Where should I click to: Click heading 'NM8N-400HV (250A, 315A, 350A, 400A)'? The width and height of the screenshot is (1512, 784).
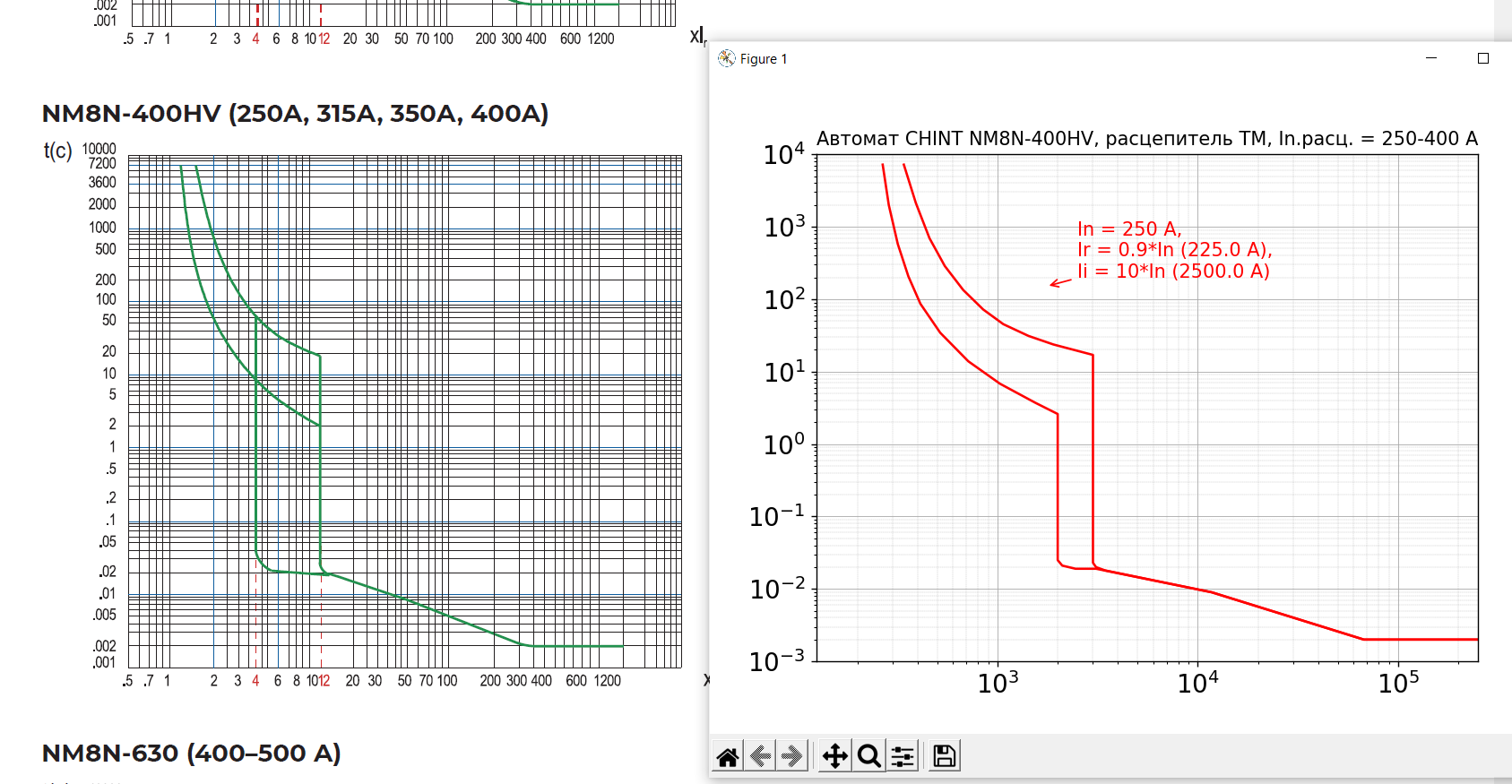[296, 114]
